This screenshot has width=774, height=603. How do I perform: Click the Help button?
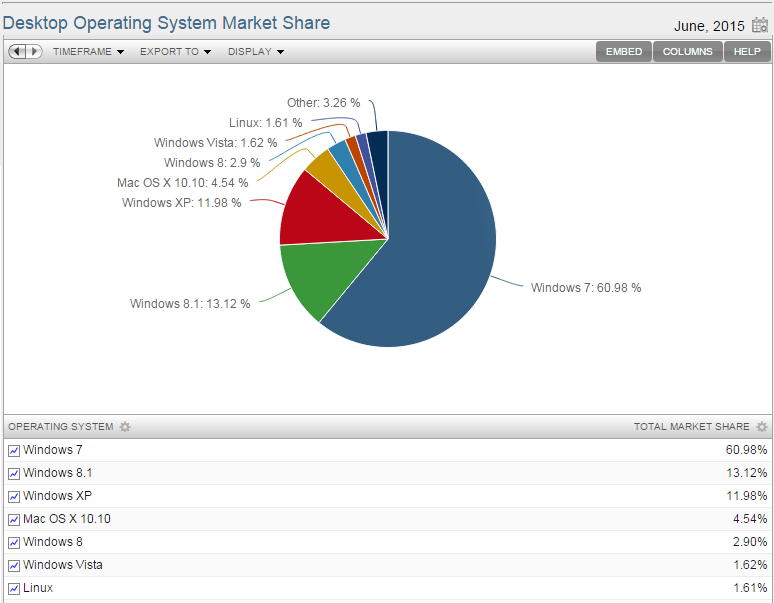747,52
